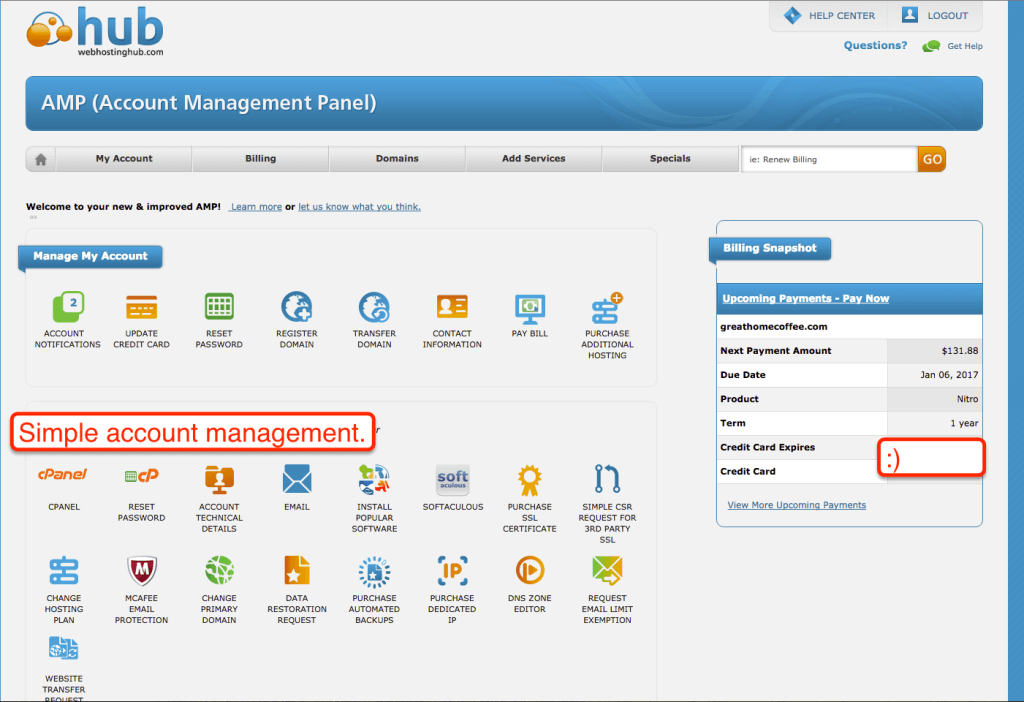The height and width of the screenshot is (702, 1024).
Task: Click the Billing Snapshot heading
Action: pos(770,248)
